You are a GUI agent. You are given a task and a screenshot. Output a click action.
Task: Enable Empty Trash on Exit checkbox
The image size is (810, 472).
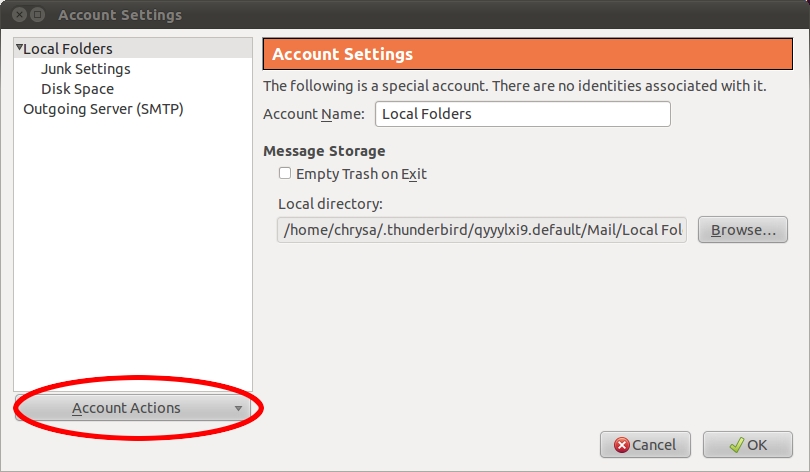coord(285,173)
